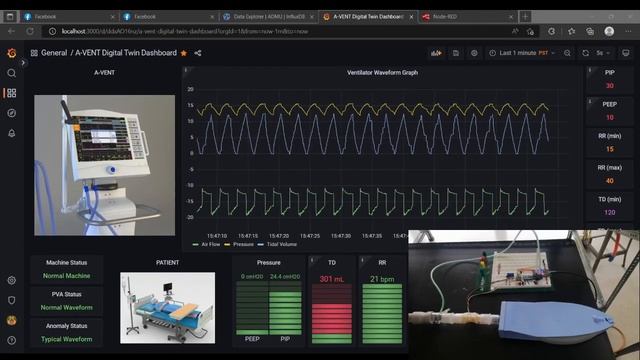Viewport: 640px width, 360px height.
Task: Open the Server Admin shield icon
Action: coord(11,300)
